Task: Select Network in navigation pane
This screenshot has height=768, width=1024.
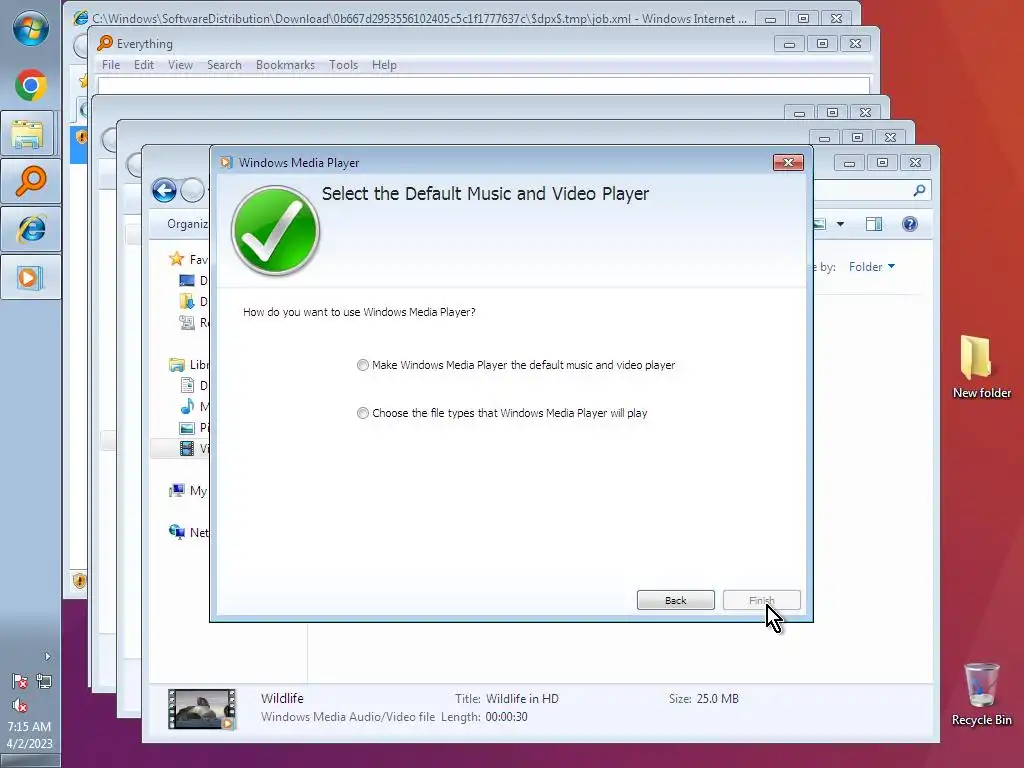Action: (x=189, y=532)
